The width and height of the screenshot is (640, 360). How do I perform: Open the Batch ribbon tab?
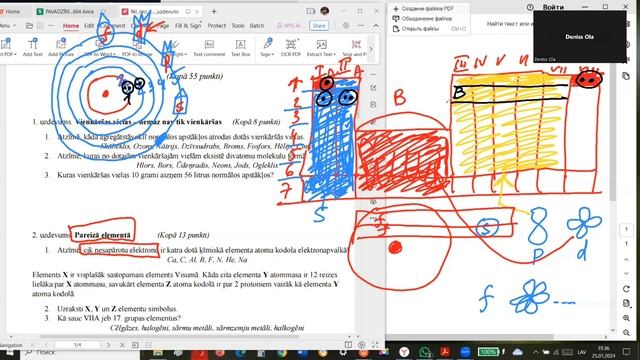[257, 25]
